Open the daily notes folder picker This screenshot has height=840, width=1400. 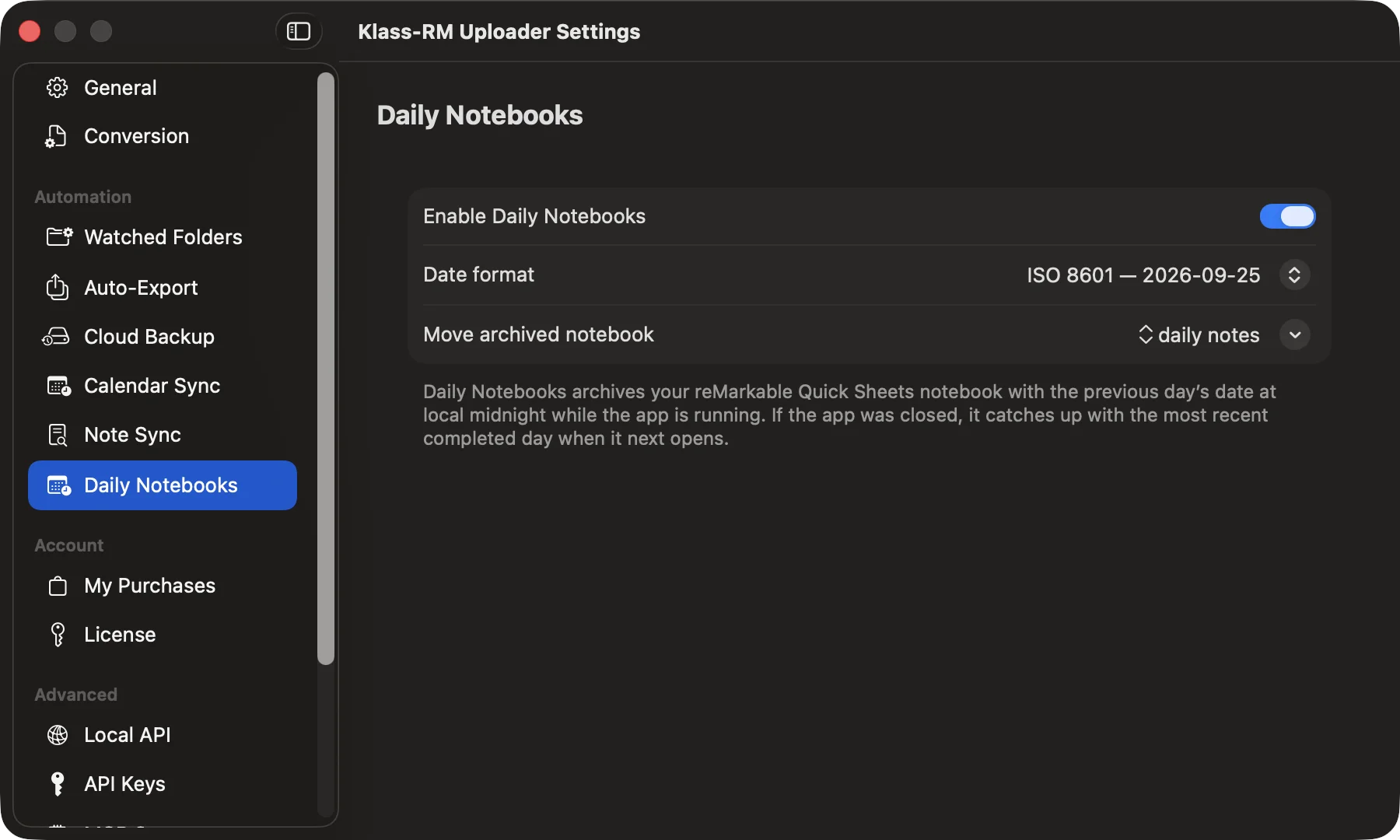point(1199,335)
